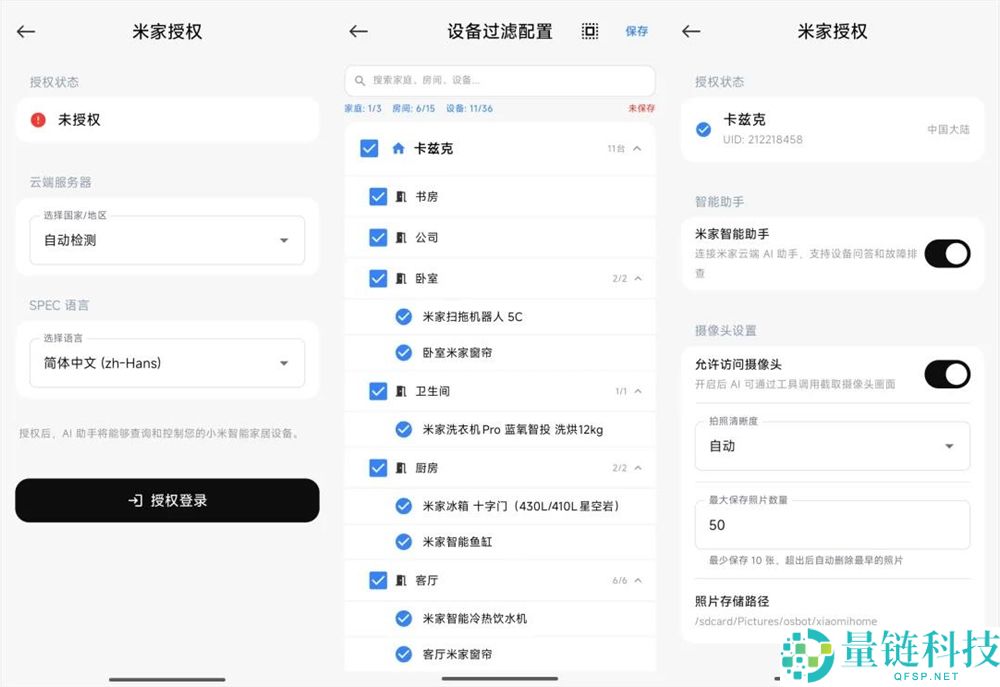Tap the home icon next to 卡兹克 family

tap(399, 148)
